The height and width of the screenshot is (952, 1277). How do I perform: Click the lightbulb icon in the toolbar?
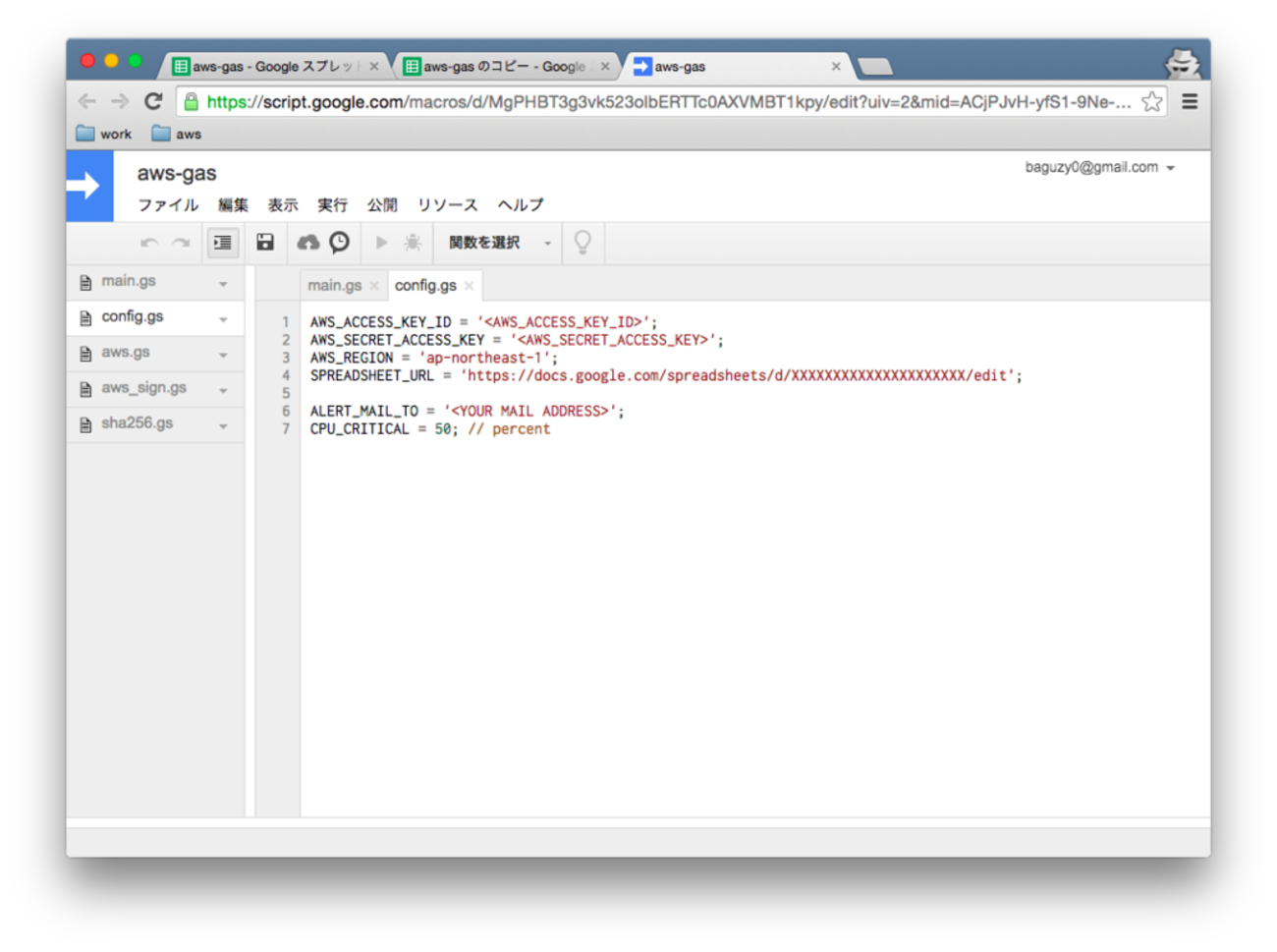pyautogui.click(x=583, y=243)
